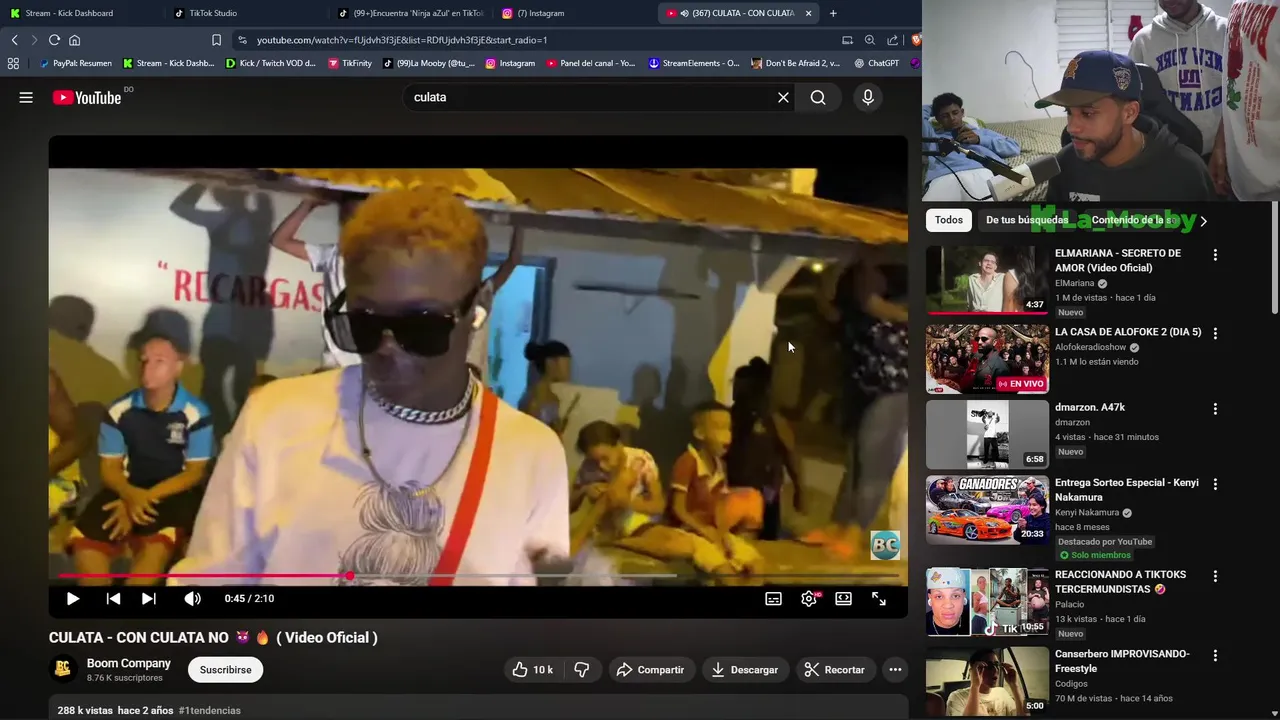
Task: Reload the current page
Action: click(54, 40)
